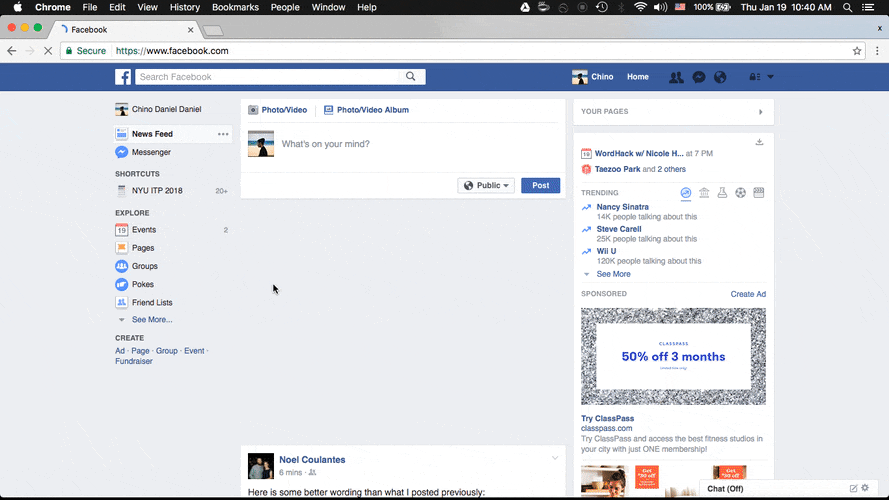Stop loading the page
Screen dimensions: 889x500
pyautogui.click(x=48, y=51)
